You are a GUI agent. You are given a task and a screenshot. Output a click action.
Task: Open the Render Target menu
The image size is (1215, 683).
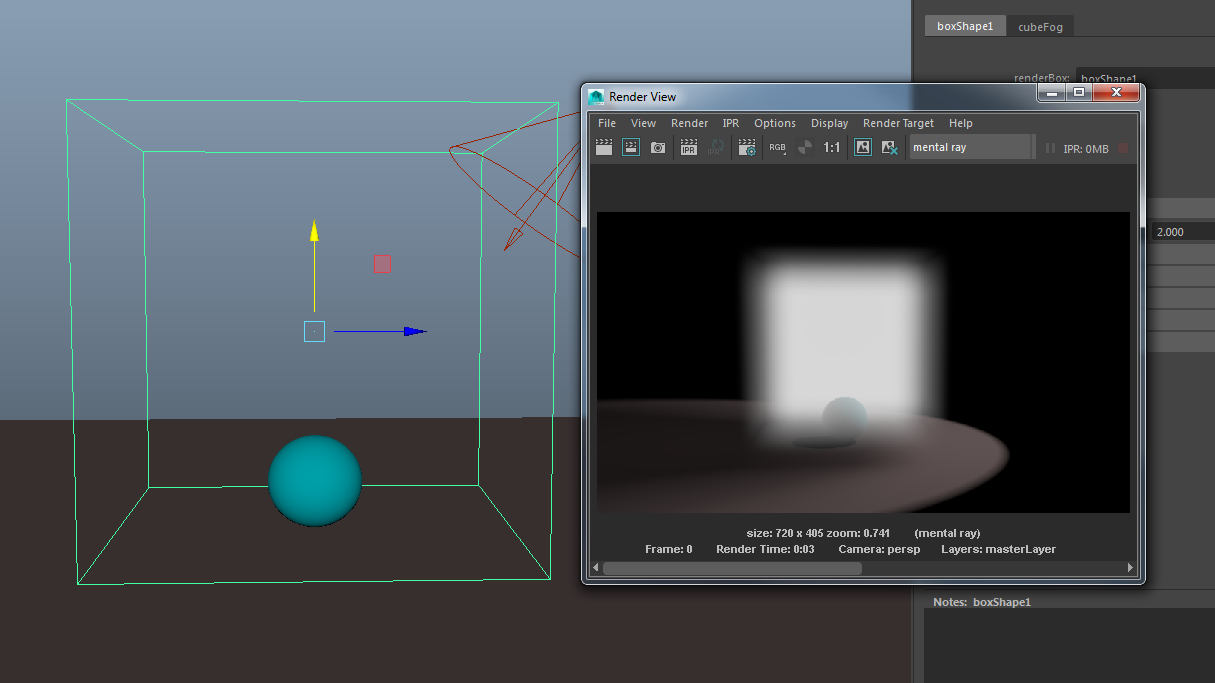pyautogui.click(x=898, y=123)
